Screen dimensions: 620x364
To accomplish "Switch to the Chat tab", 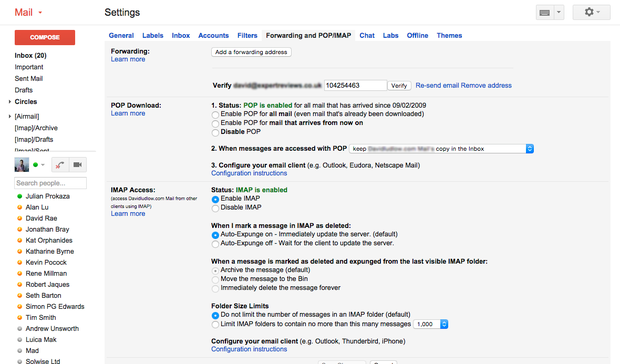I will point(367,36).
